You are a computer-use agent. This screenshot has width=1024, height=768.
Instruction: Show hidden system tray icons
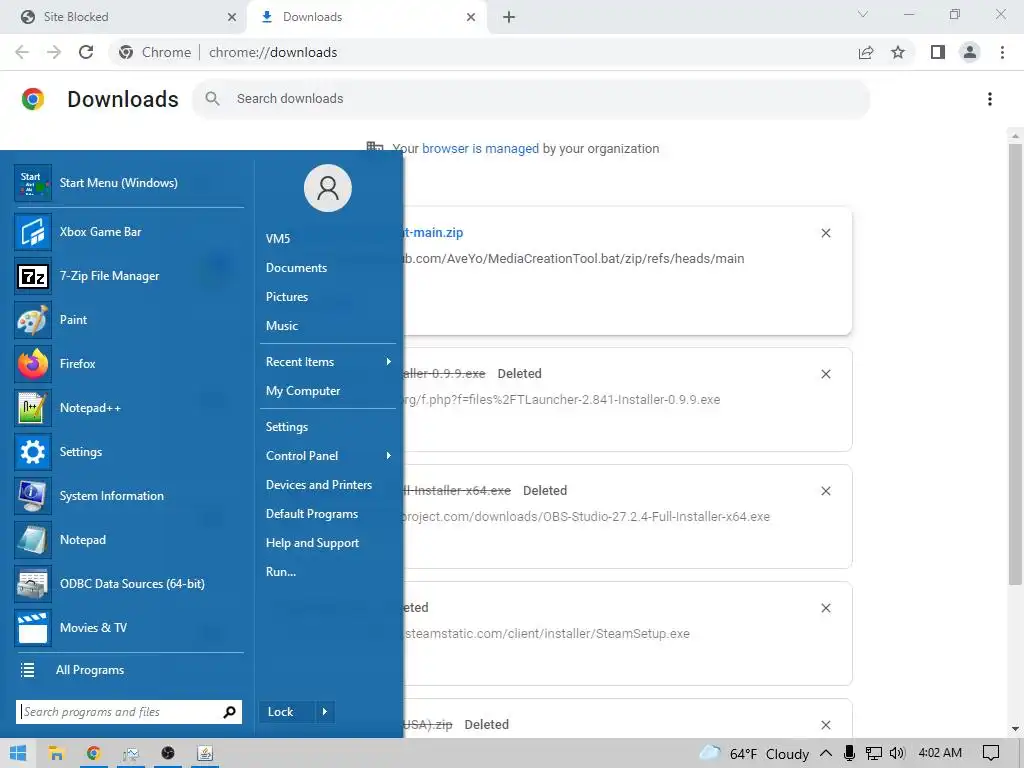pos(825,753)
